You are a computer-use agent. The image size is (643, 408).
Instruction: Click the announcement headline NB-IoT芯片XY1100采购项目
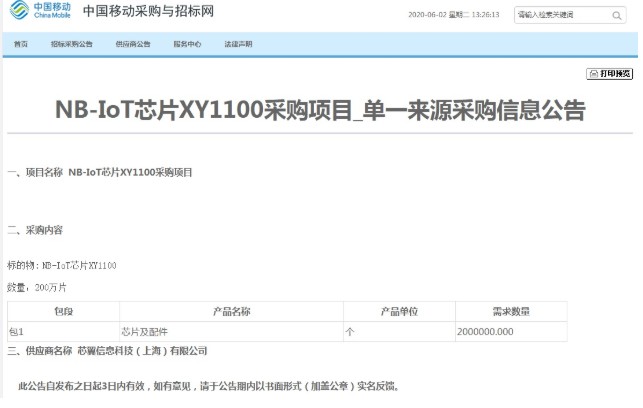[320, 110]
